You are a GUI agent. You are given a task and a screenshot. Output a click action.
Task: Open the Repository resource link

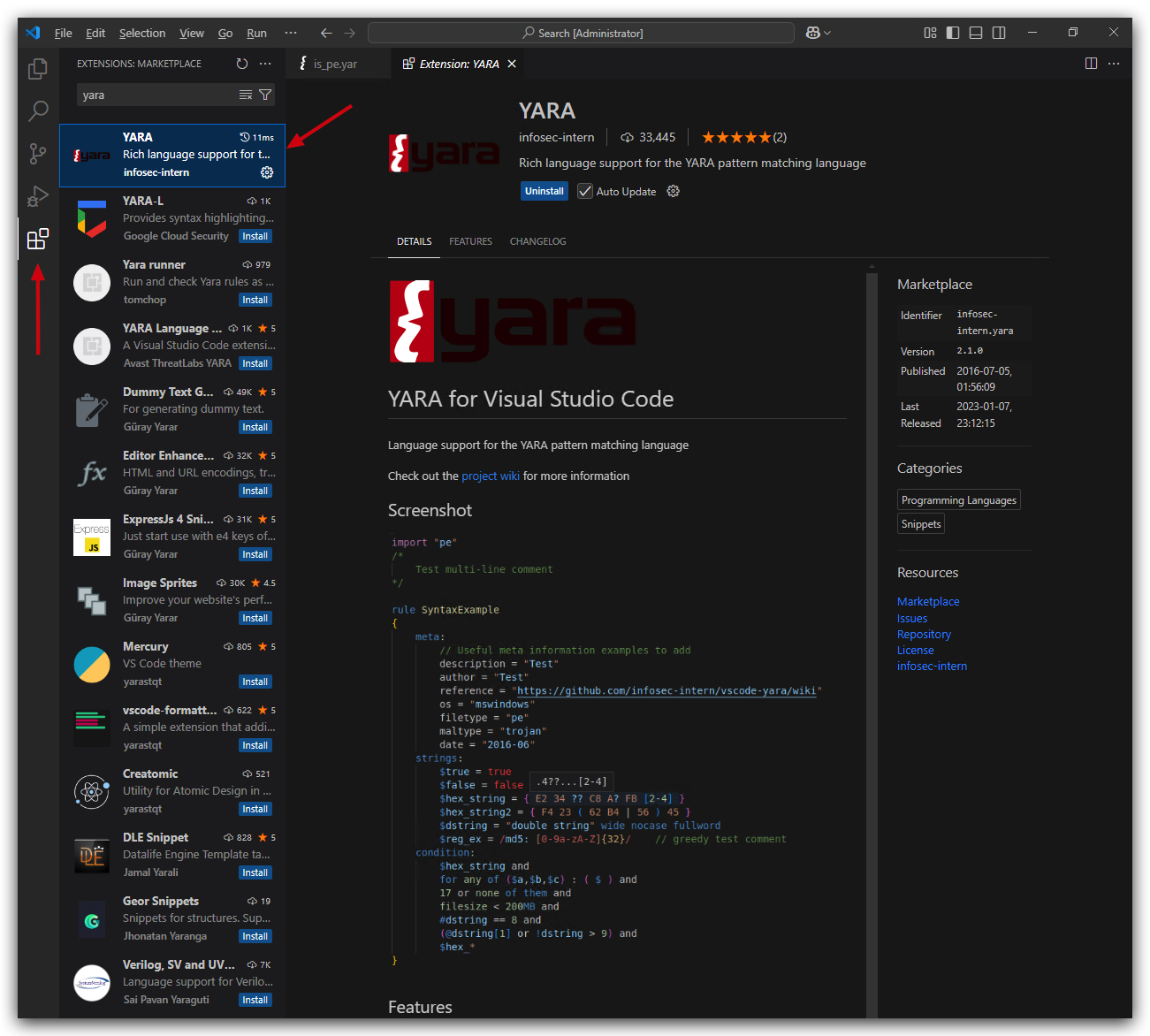pos(924,634)
